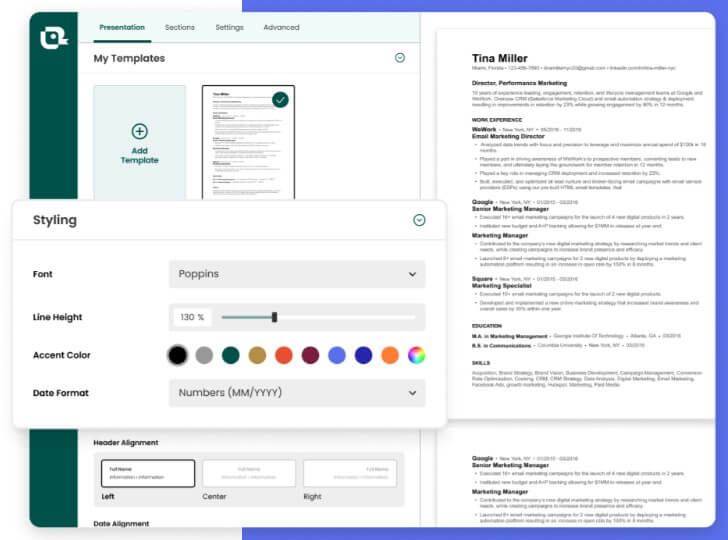This screenshot has height=540, width=728.
Task: Set header alignment to Left
Action: 148,473
